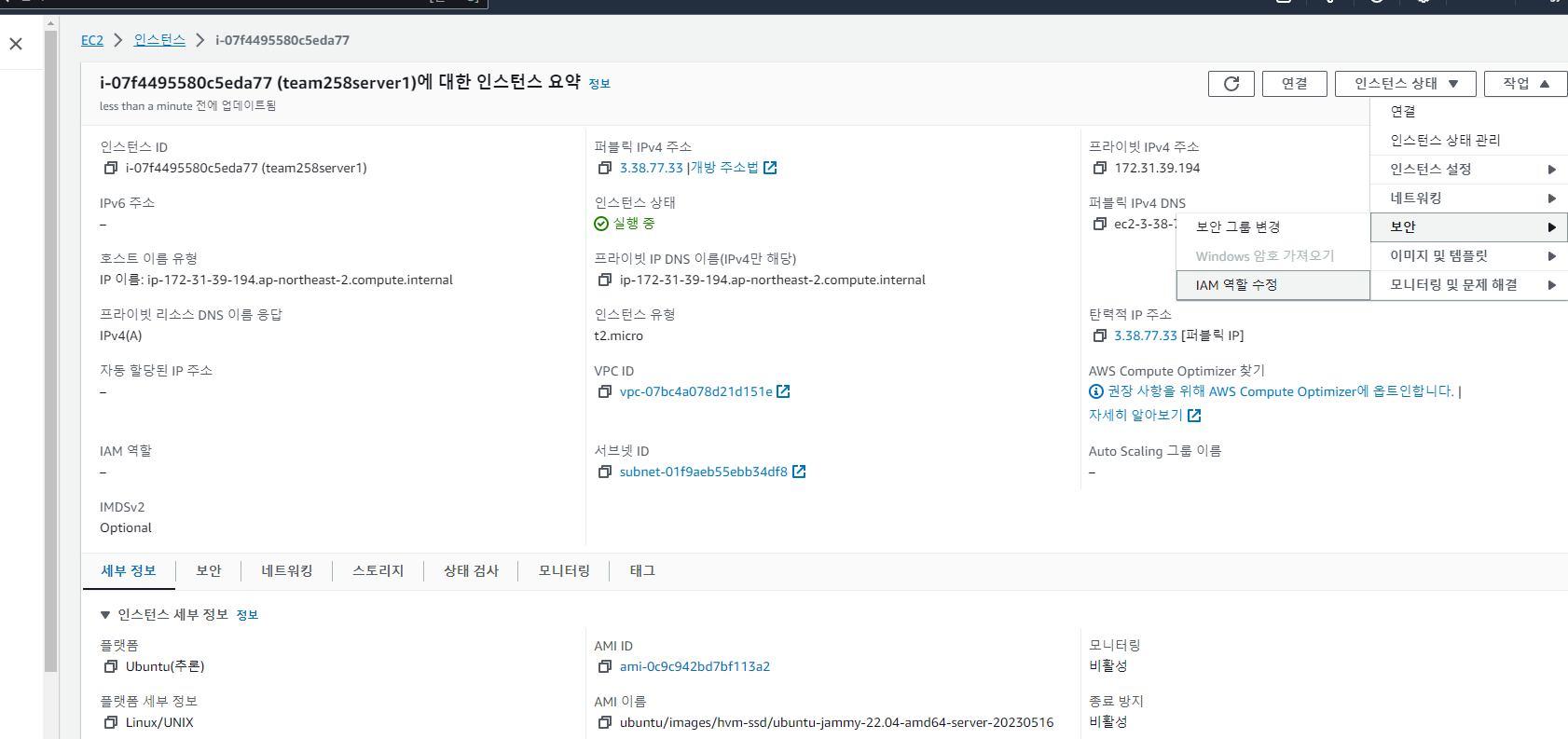Click IMDSv2 value Optional

[126, 528]
